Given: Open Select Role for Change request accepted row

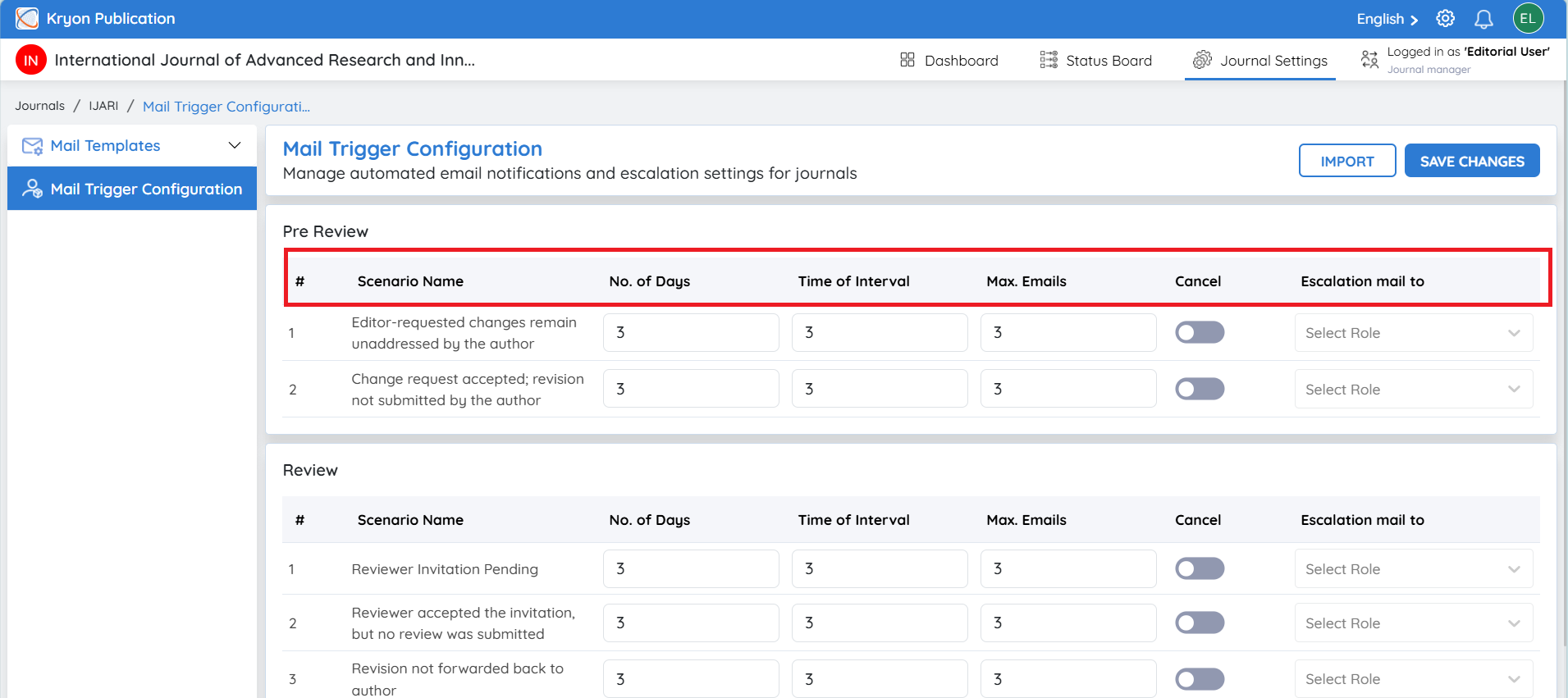Looking at the screenshot, I should [x=1414, y=390].
